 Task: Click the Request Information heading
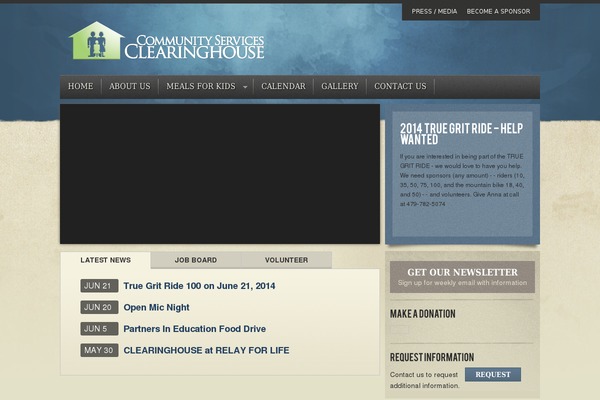[x=432, y=358]
